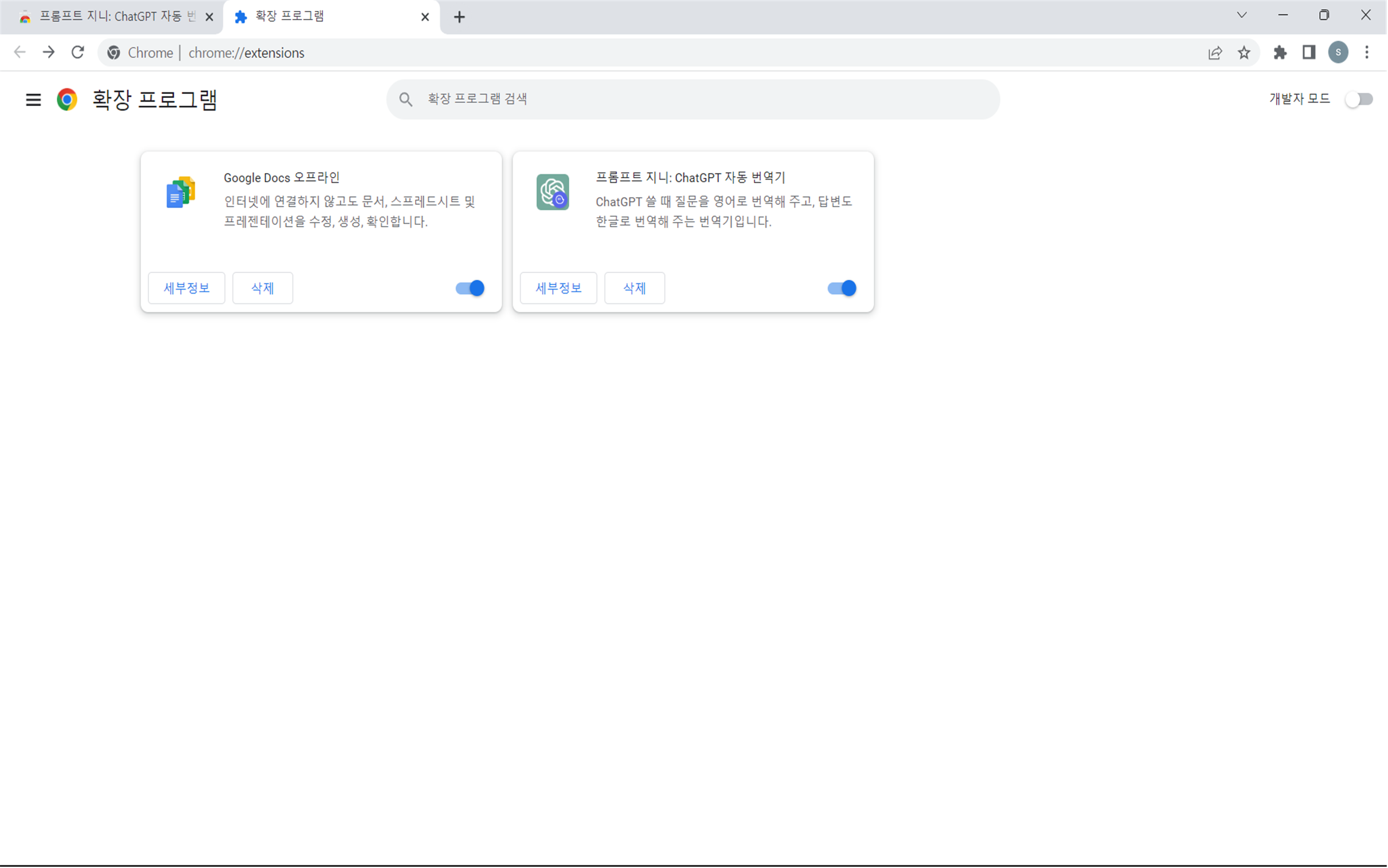Bookmark this page with the star icon
The image size is (1388, 868).
pyautogui.click(x=1244, y=53)
